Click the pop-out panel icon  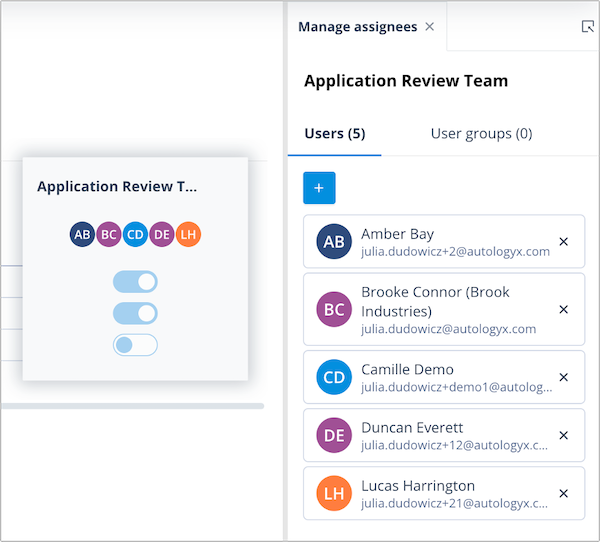point(587,26)
